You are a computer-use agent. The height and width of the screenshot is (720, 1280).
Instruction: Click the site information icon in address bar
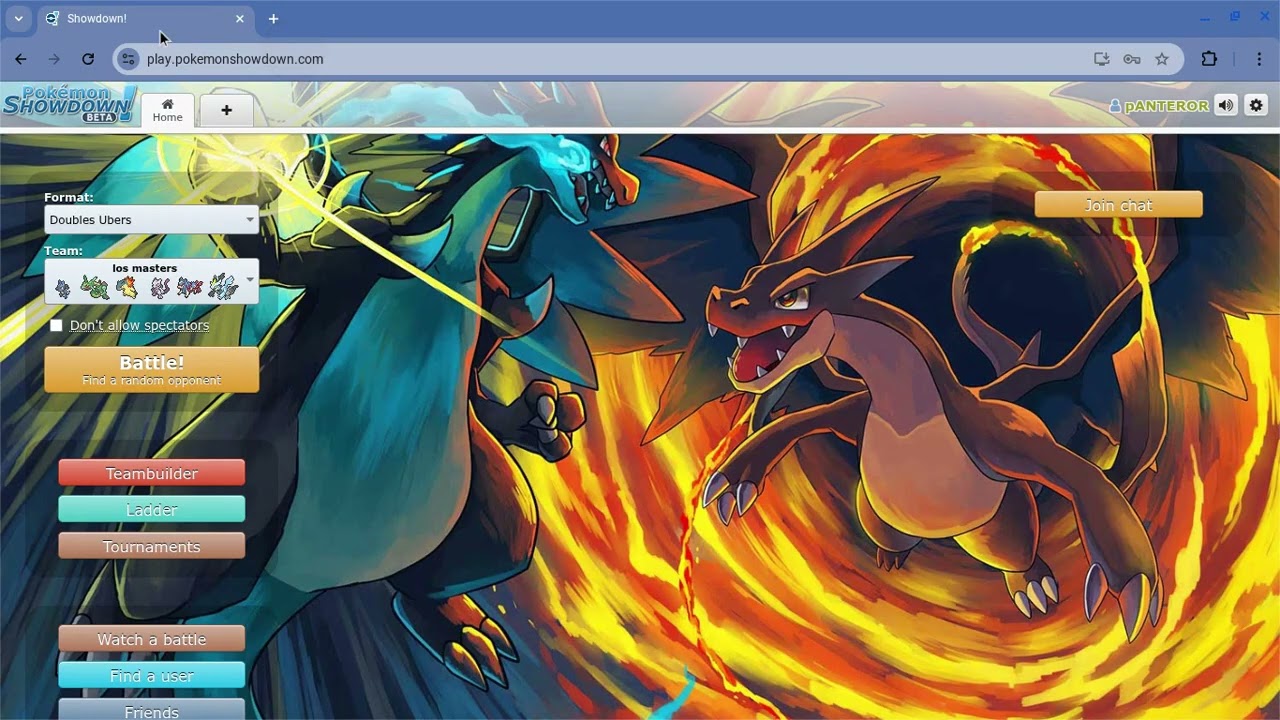coord(128,59)
